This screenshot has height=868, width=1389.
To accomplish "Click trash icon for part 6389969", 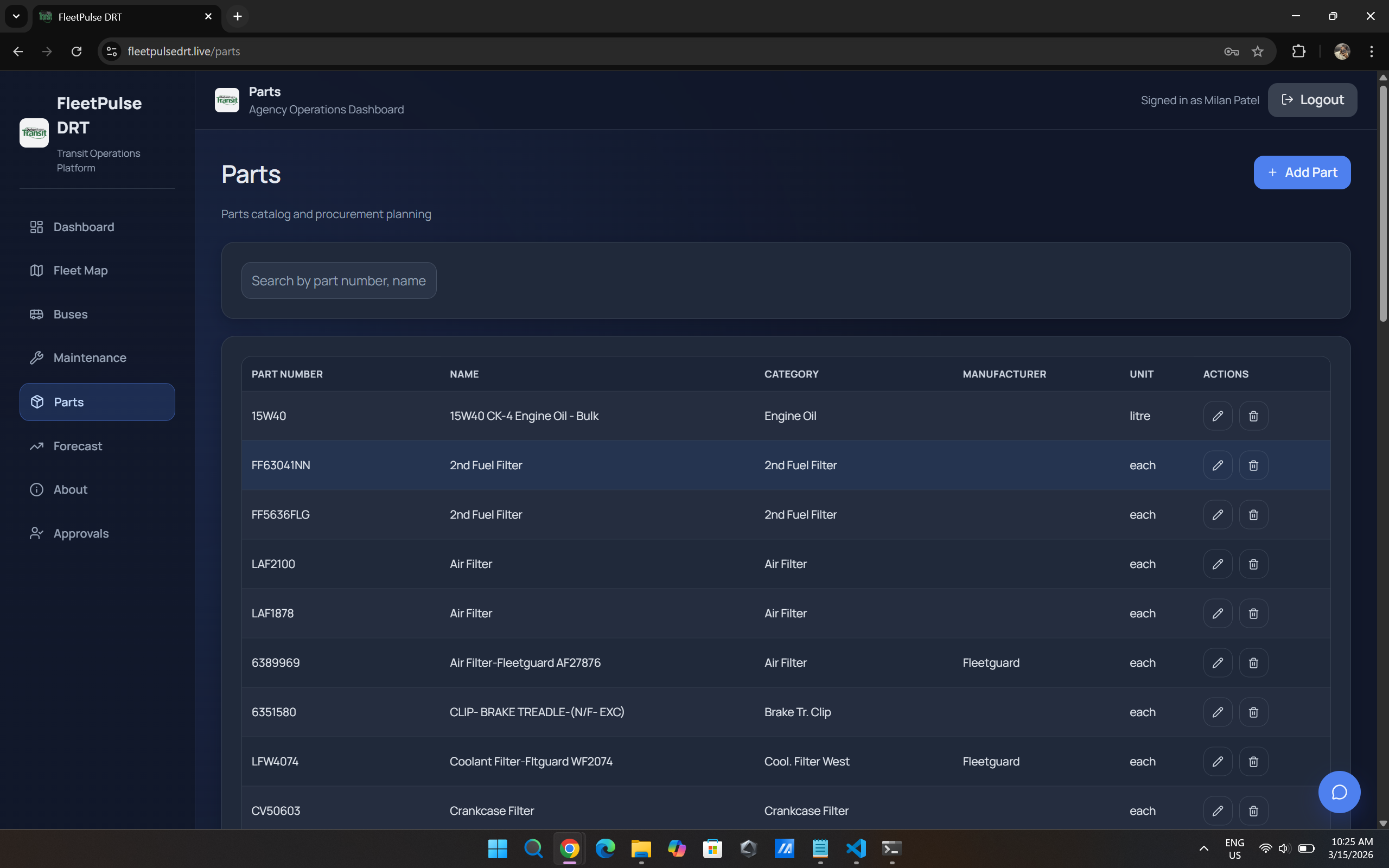I will [x=1253, y=662].
